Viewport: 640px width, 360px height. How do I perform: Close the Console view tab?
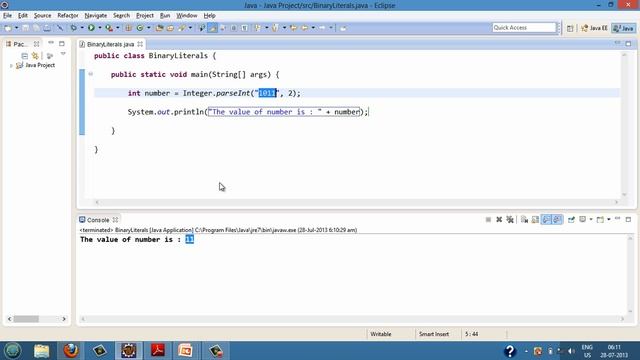116,220
